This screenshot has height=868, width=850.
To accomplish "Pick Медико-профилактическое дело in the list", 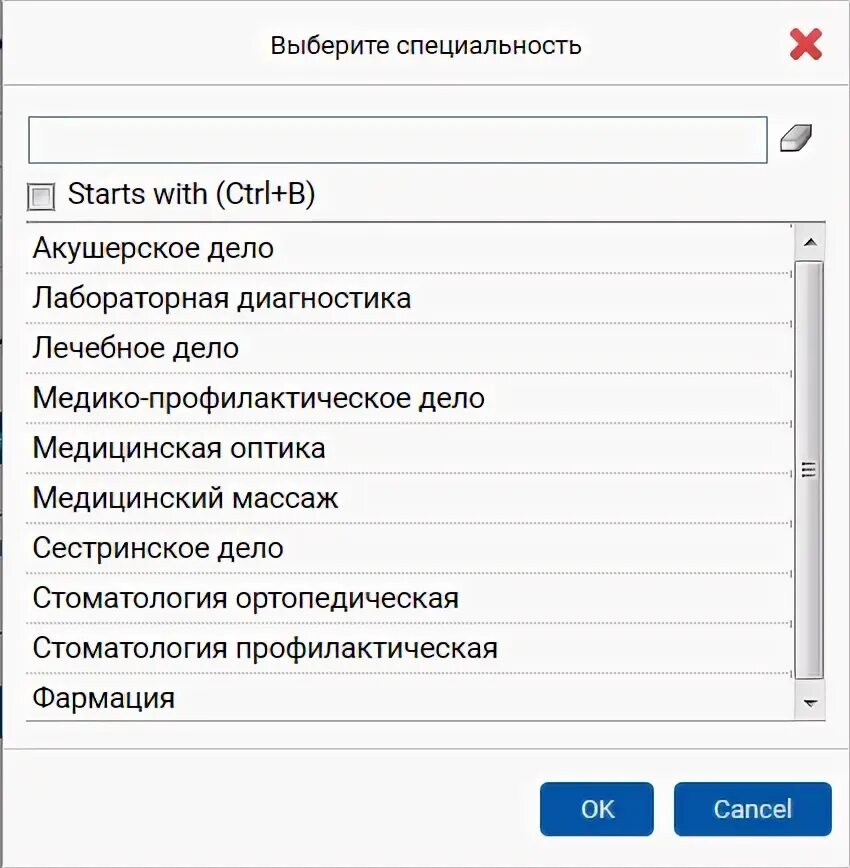I will coord(258,398).
